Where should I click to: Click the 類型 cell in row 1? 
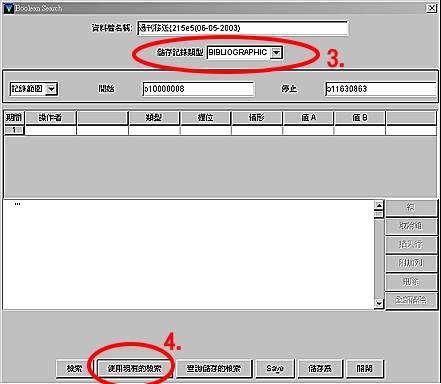[154, 130]
